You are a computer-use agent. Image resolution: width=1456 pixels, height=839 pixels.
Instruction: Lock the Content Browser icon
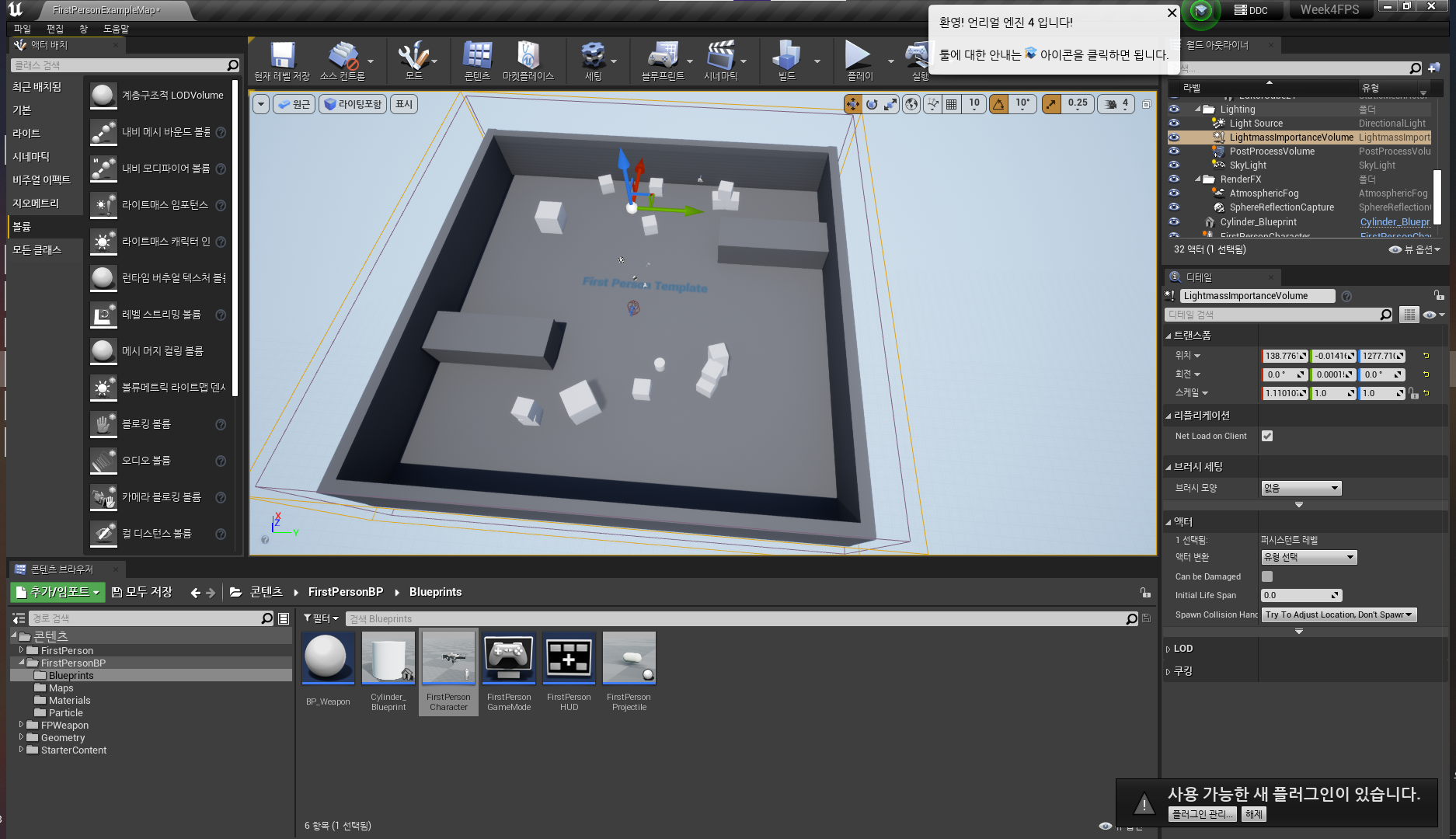tap(1145, 592)
